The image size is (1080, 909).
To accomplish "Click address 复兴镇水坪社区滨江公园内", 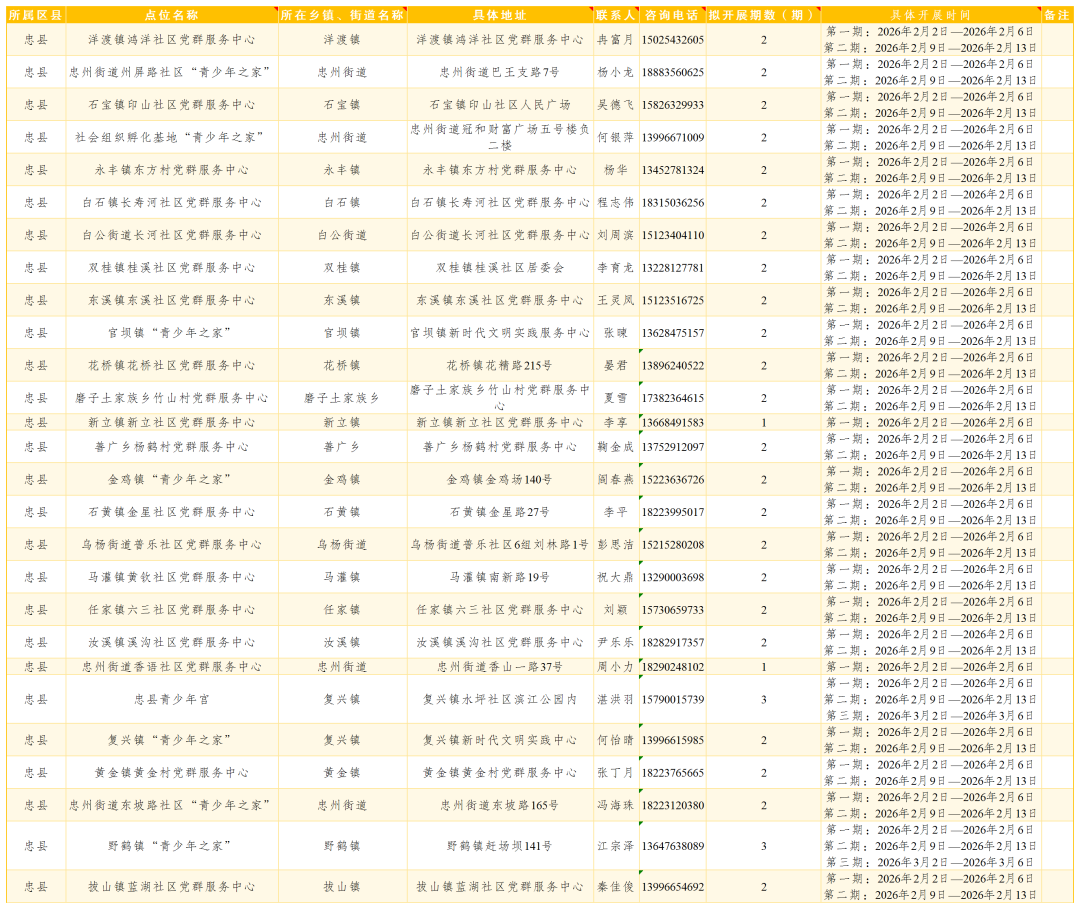I will (500, 700).
